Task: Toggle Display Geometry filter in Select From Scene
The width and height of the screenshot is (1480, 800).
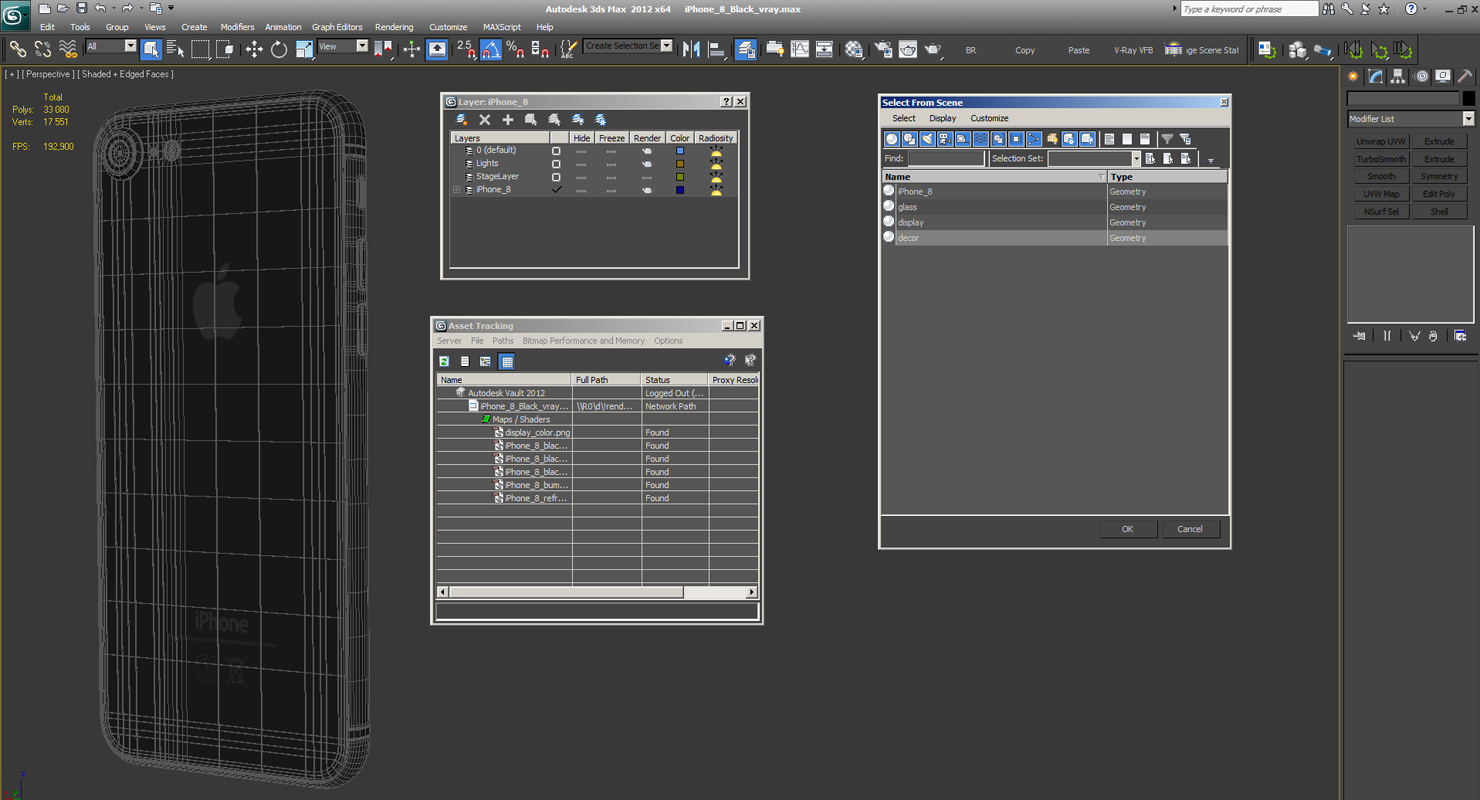Action: (892, 139)
